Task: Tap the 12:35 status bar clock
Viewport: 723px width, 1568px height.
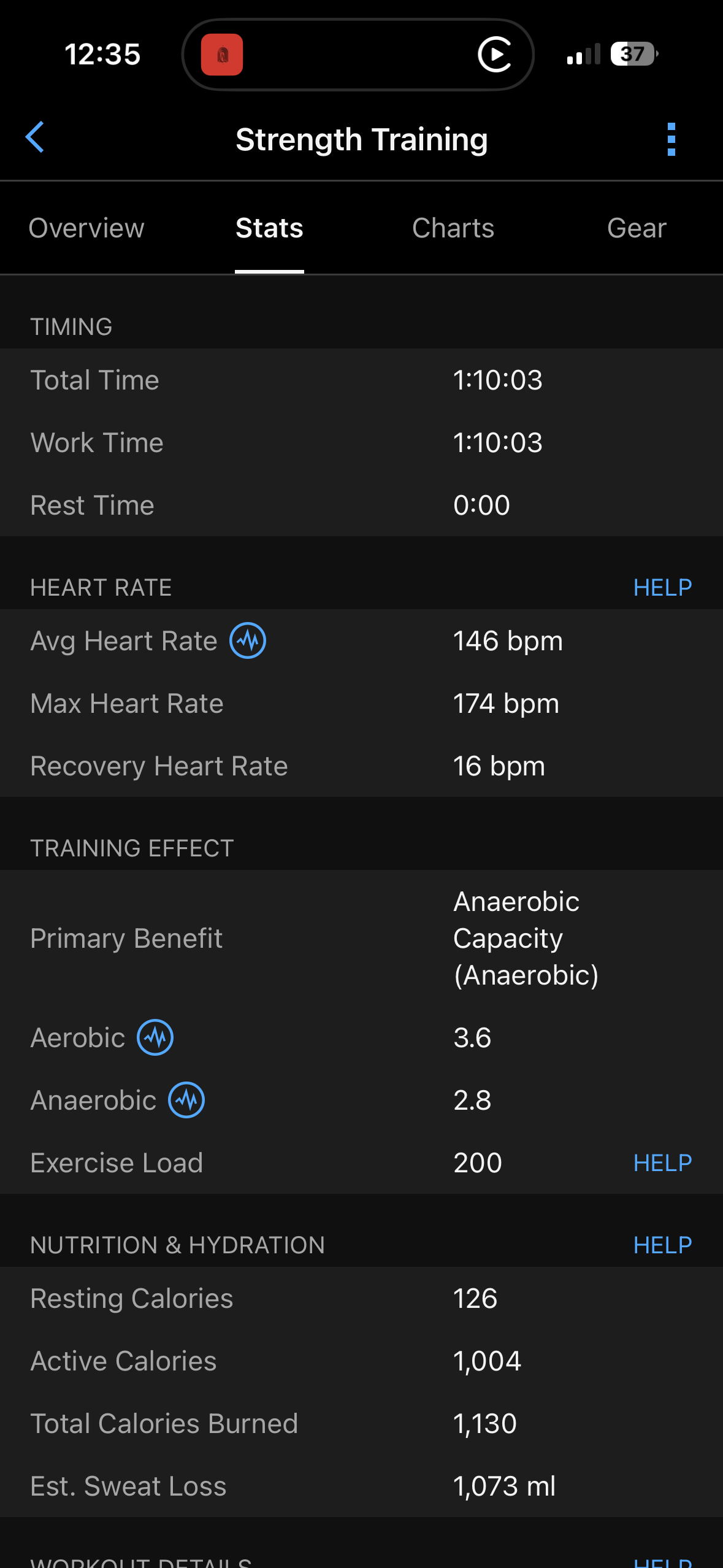Action: click(102, 54)
